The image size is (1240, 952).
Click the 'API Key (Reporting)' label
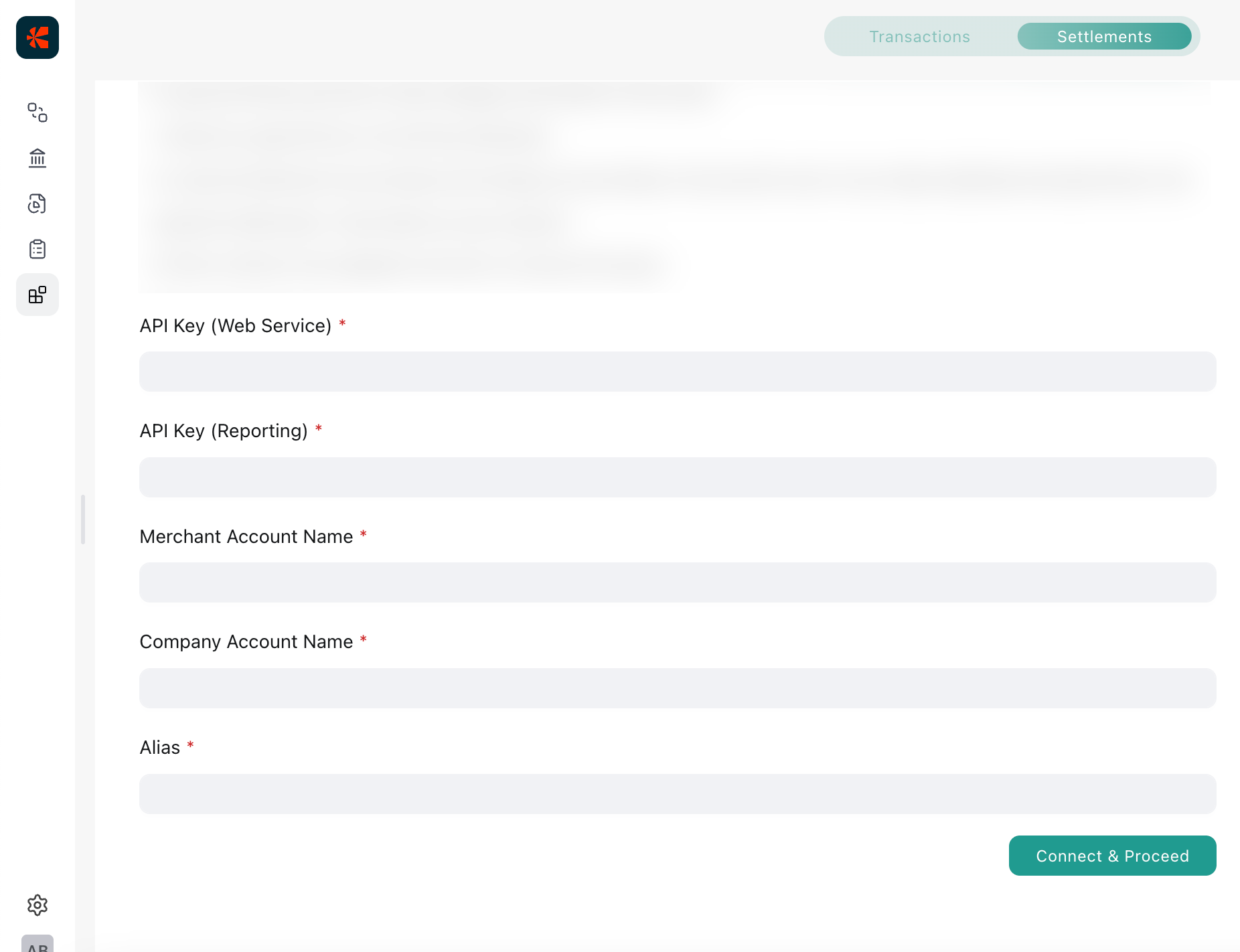click(x=224, y=431)
